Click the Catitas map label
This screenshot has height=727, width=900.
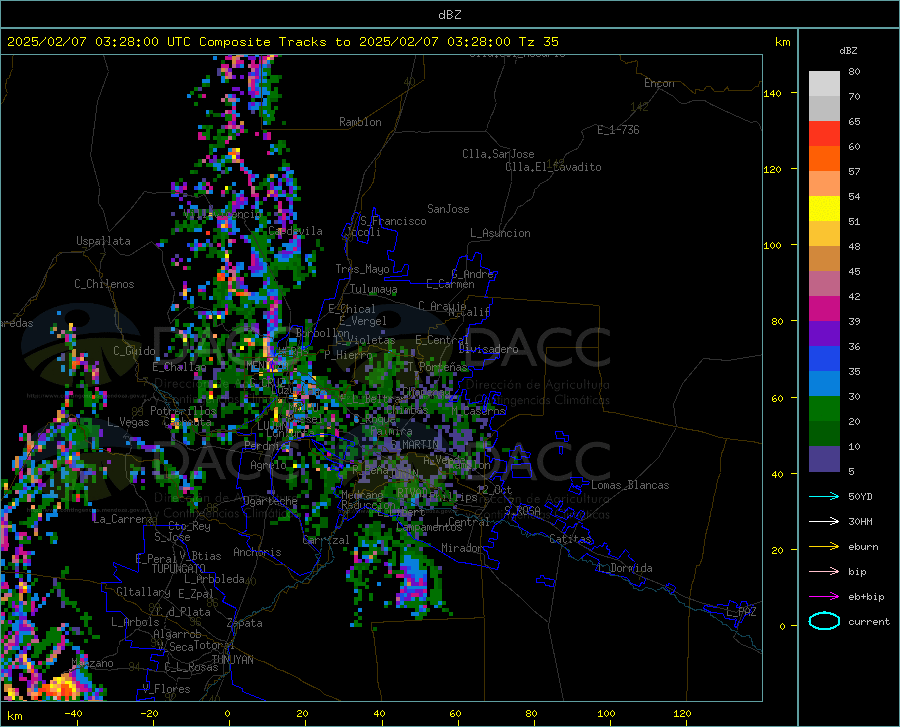click(570, 539)
